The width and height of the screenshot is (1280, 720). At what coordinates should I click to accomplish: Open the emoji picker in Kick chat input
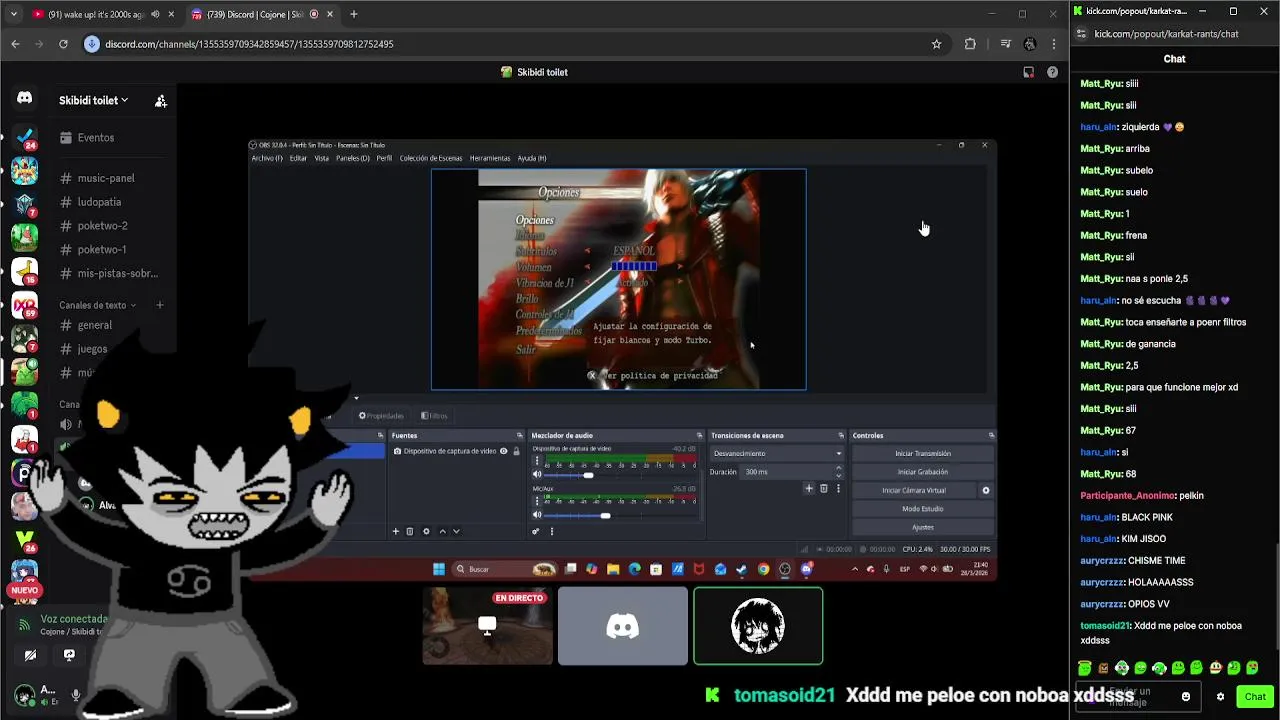(1186, 697)
